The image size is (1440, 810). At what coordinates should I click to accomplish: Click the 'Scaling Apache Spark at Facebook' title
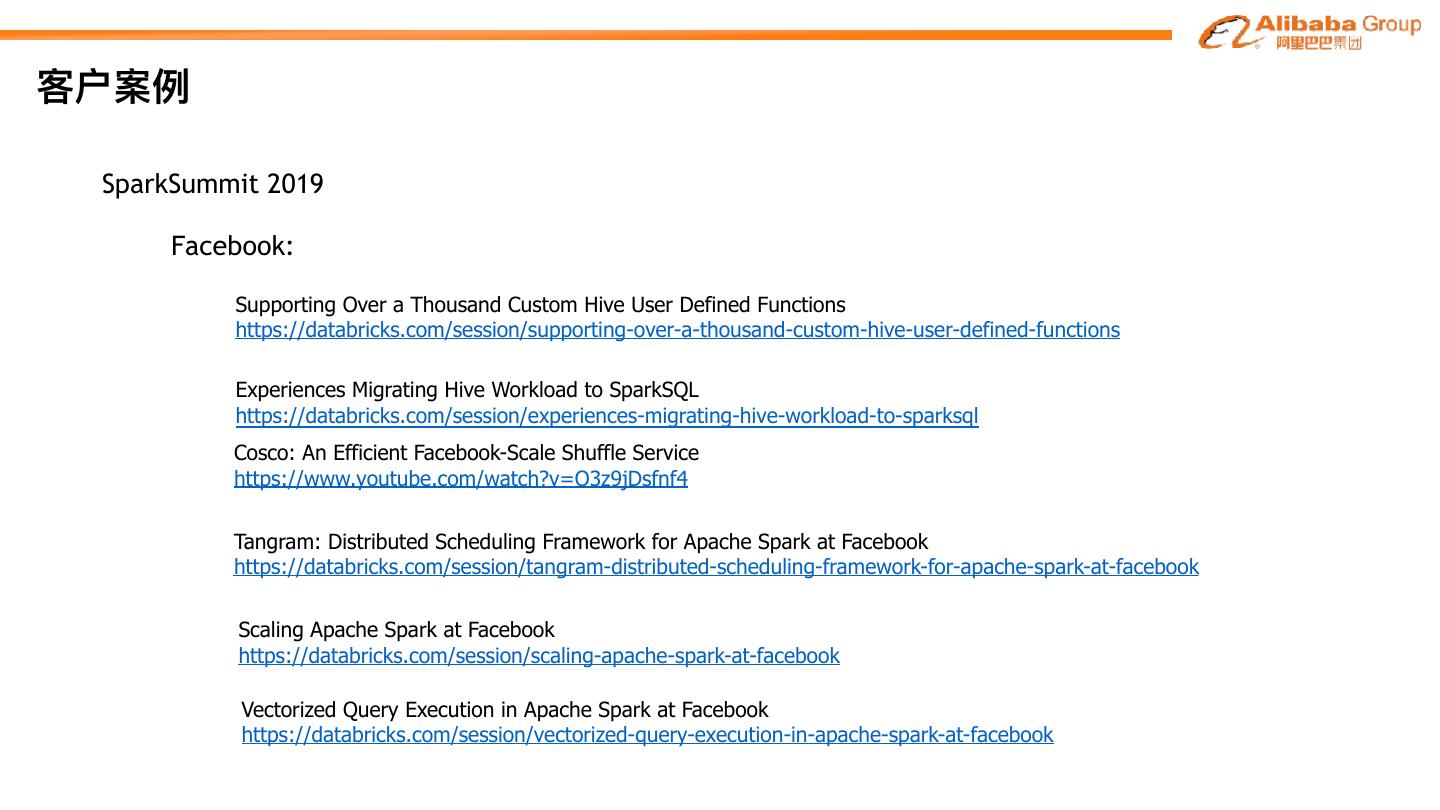coord(396,630)
